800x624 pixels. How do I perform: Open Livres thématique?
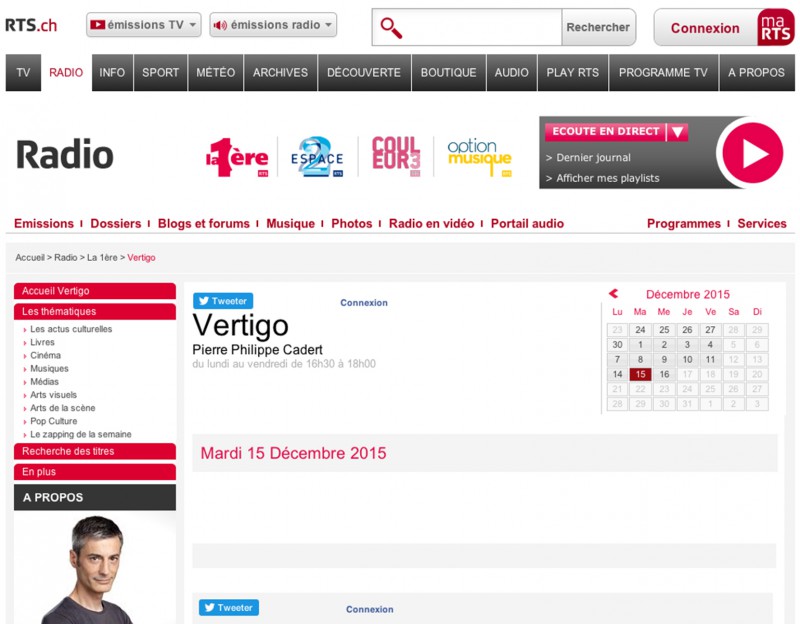click(42, 342)
